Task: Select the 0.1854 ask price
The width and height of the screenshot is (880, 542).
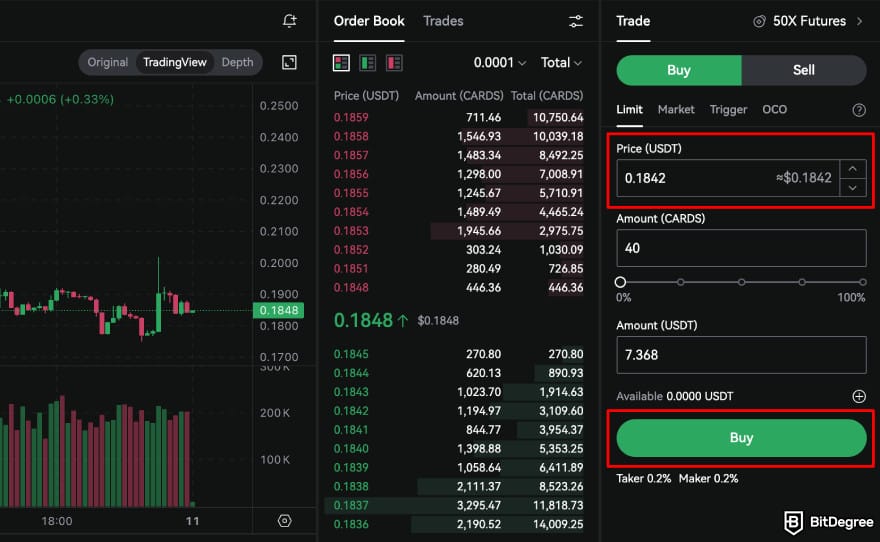Action: pyautogui.click(x=351, y=212)
